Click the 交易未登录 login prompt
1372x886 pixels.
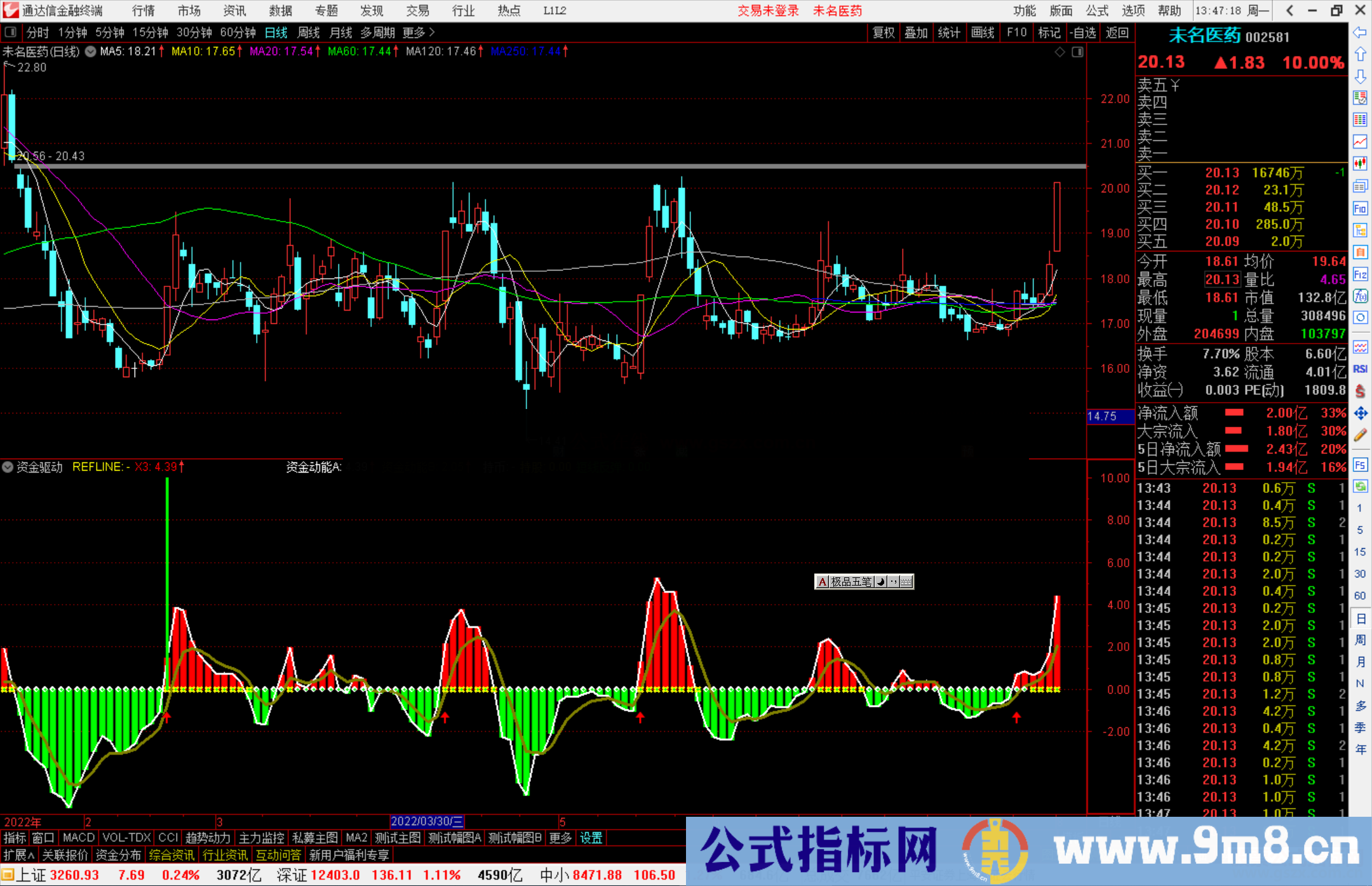tap(769, 11)
